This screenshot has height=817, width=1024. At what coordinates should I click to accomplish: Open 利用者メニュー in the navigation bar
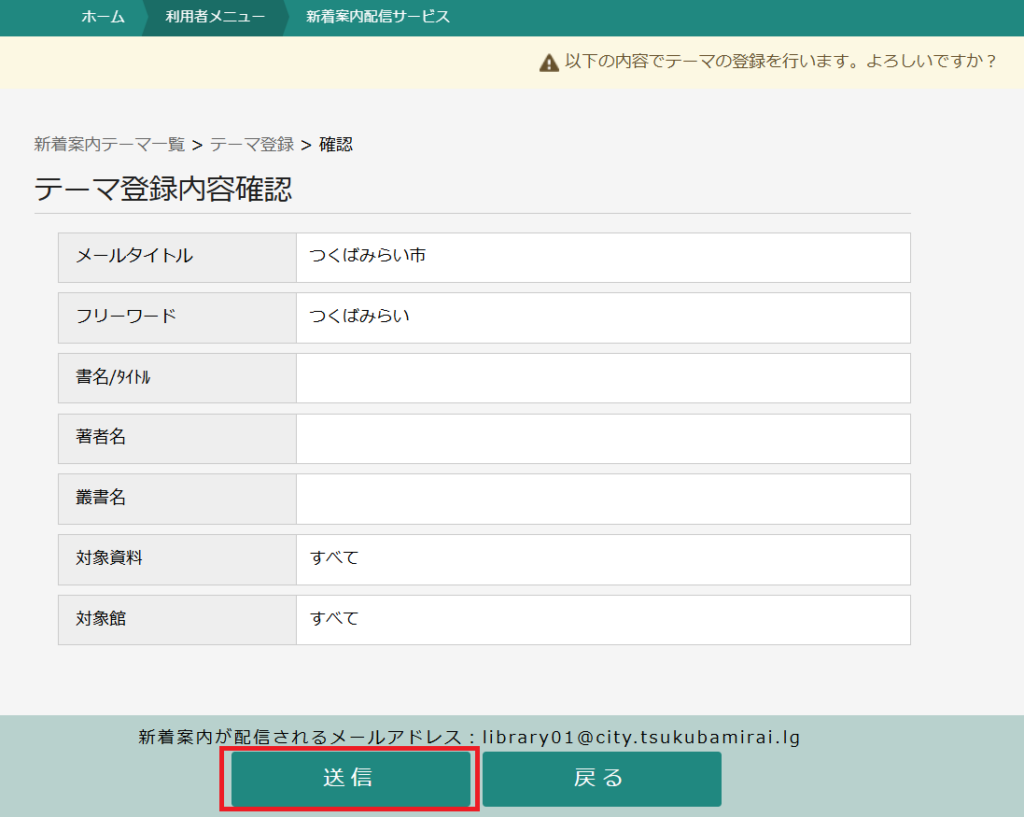[215, 17]
